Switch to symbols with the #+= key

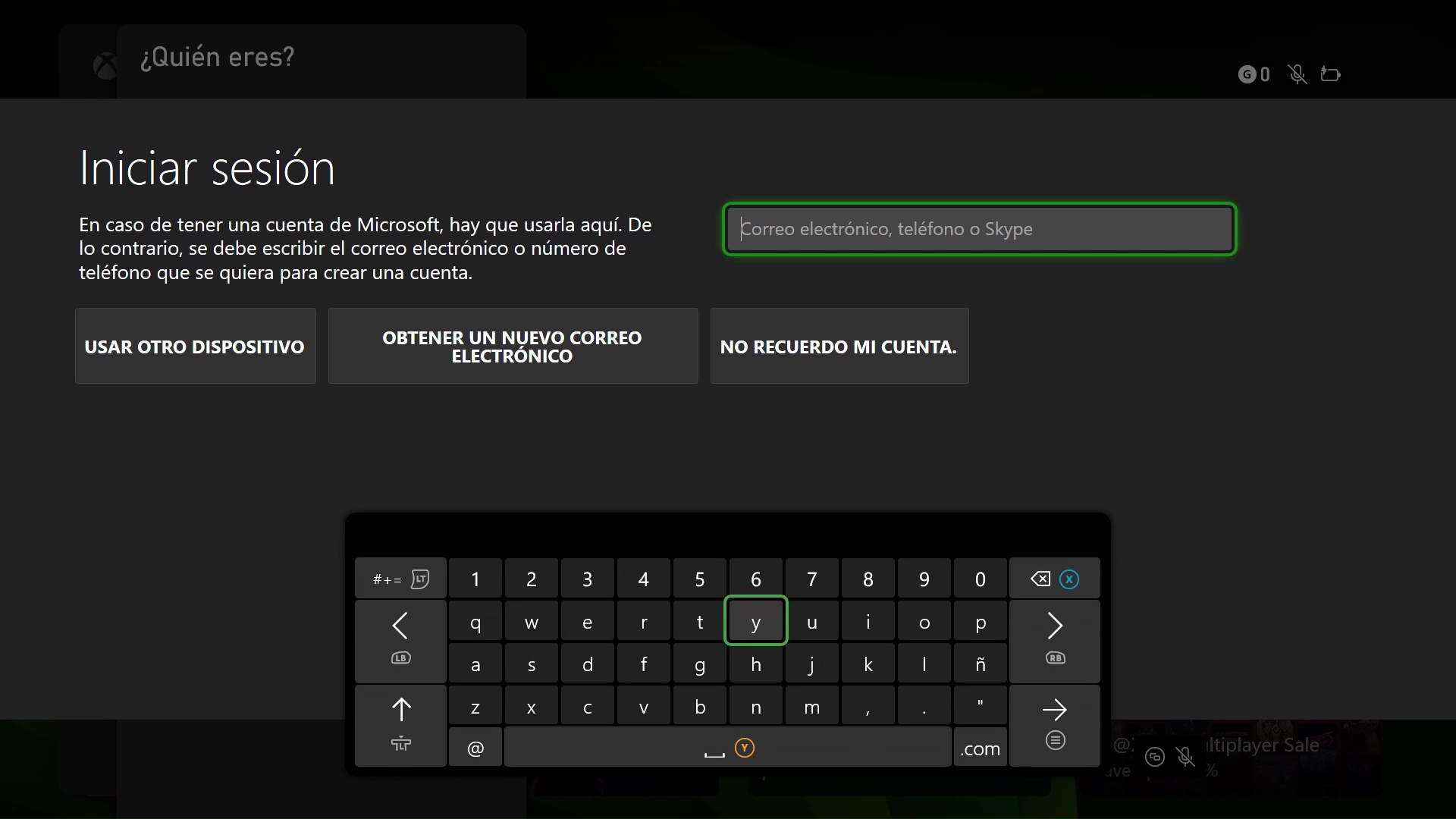(400, 579)
